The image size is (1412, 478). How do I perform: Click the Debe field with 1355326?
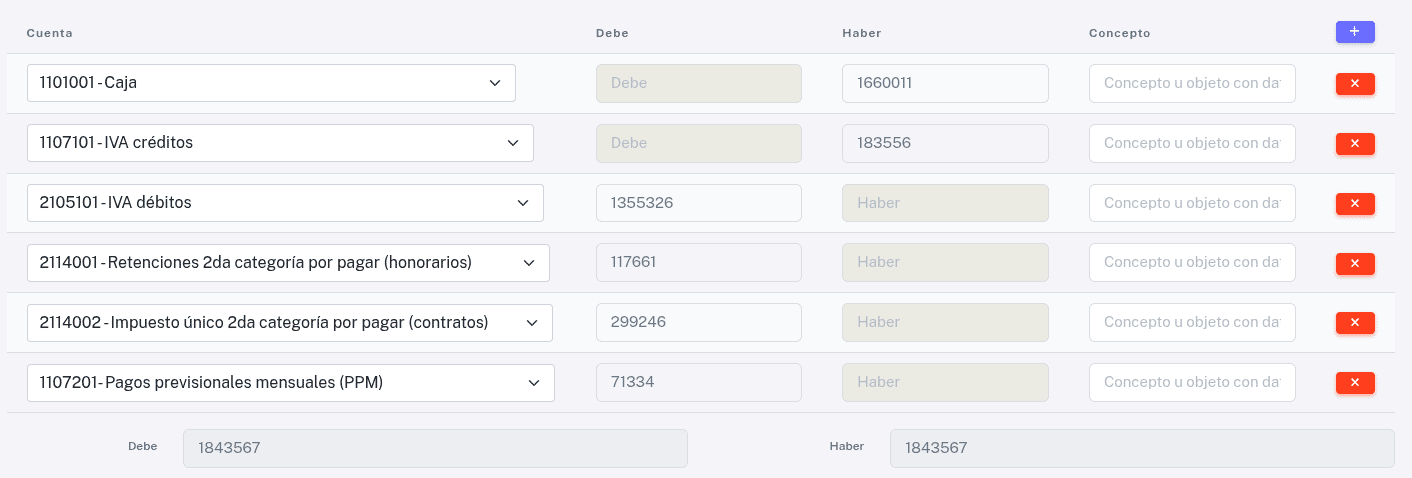(699, 203)
